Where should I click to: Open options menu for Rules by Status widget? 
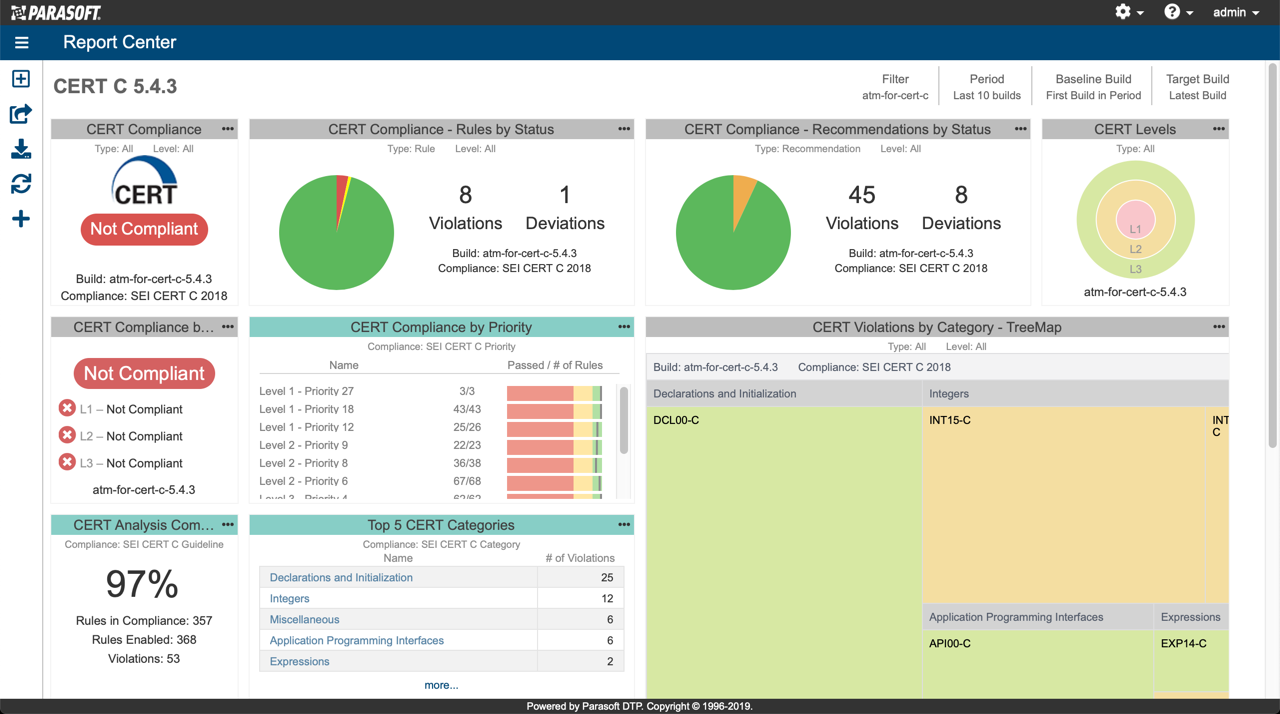click(x=624, y=129)
